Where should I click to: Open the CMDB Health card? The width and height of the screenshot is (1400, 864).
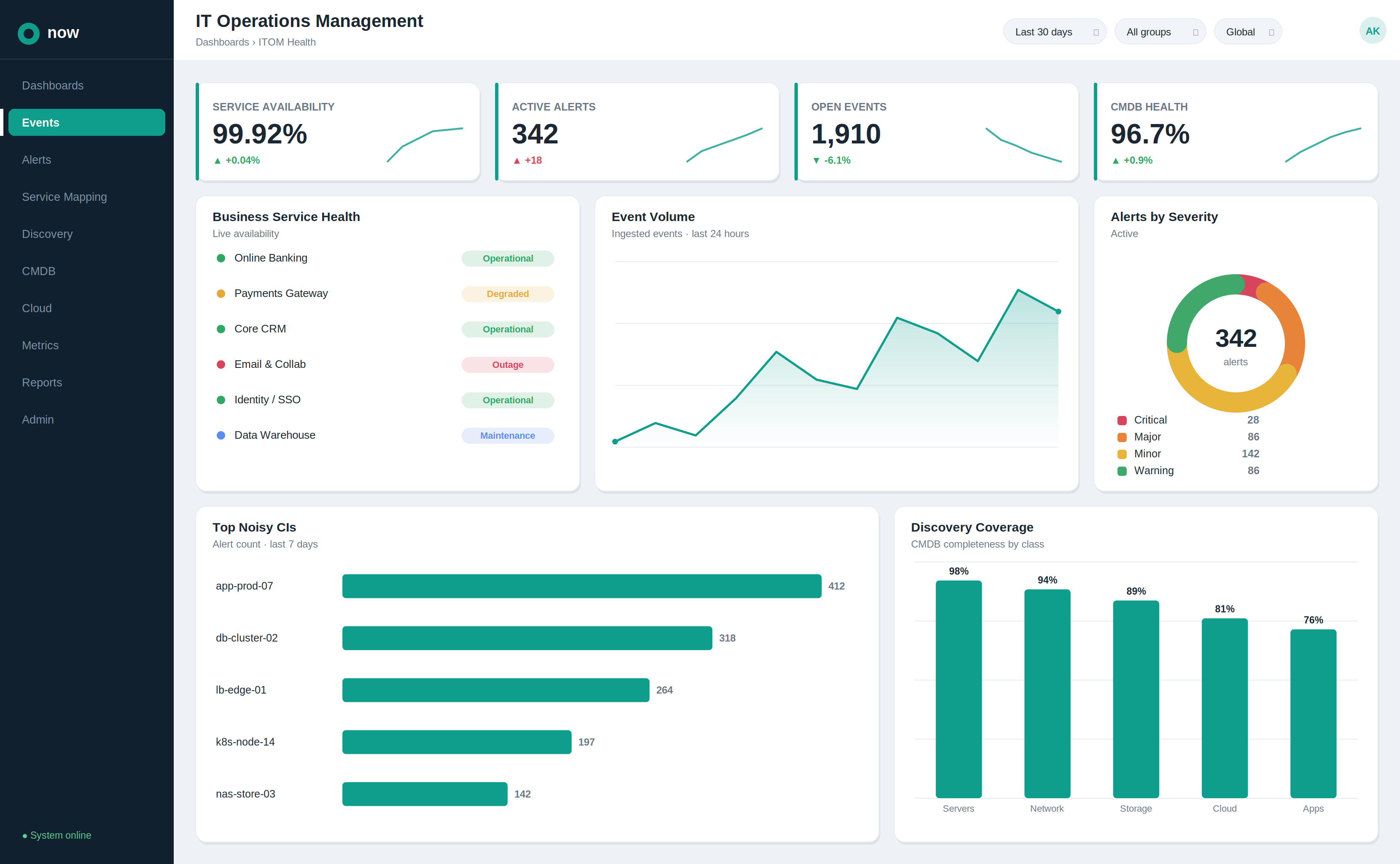pos(1236,132)
